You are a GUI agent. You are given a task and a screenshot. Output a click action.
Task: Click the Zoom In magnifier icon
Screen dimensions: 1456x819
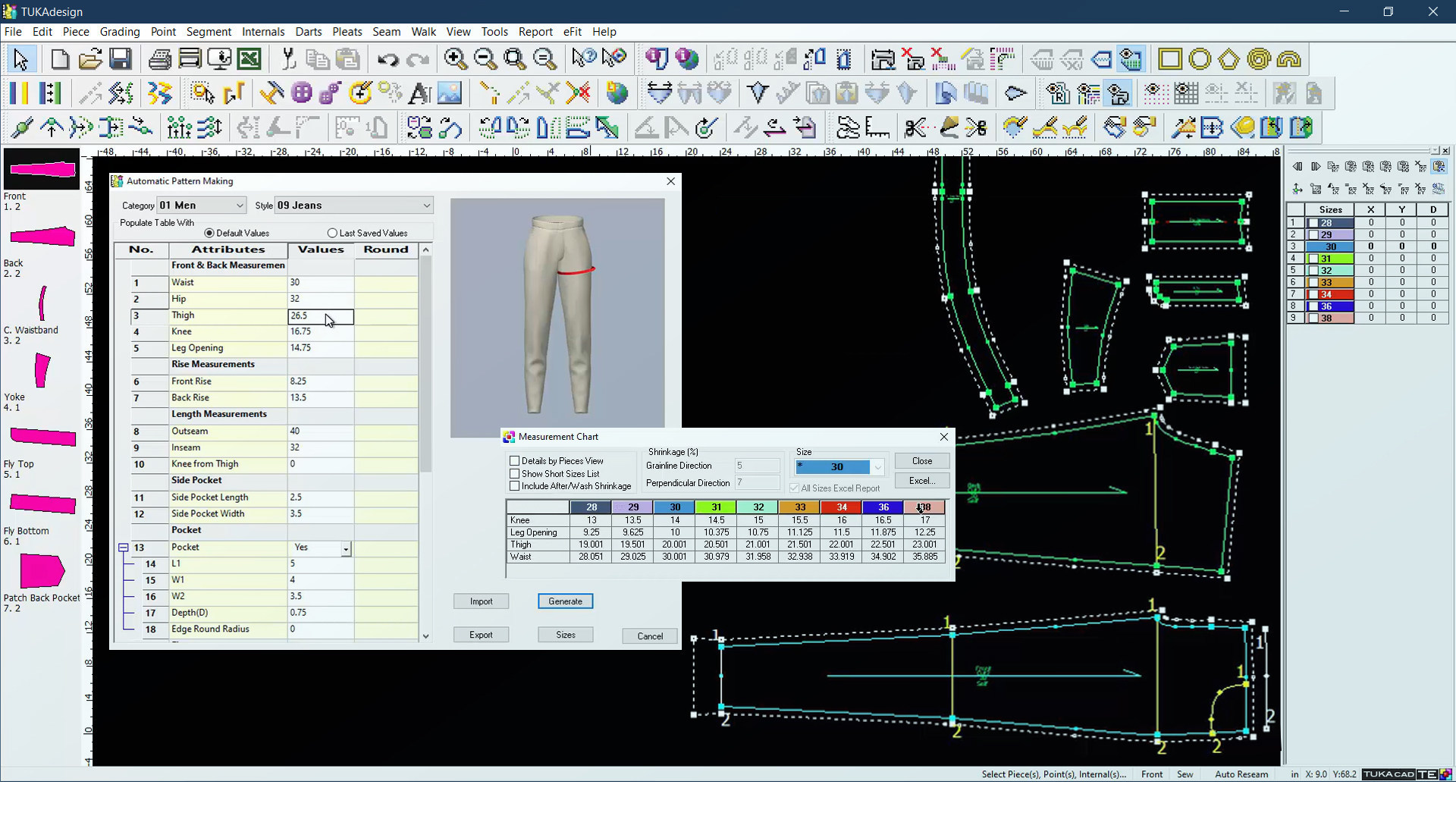click(x=455, y=59)
